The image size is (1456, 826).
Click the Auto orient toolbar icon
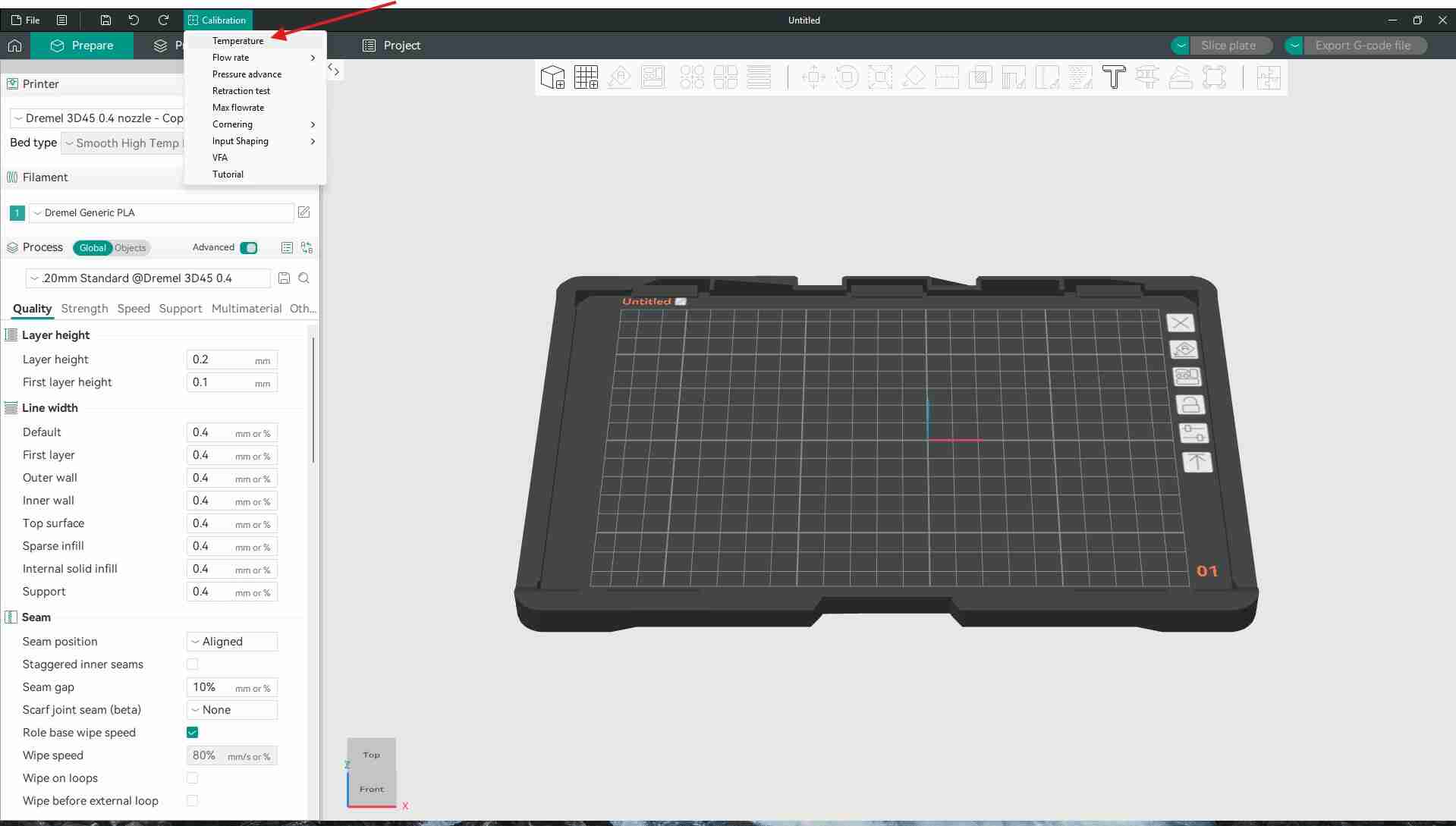[x=619, y=77]
